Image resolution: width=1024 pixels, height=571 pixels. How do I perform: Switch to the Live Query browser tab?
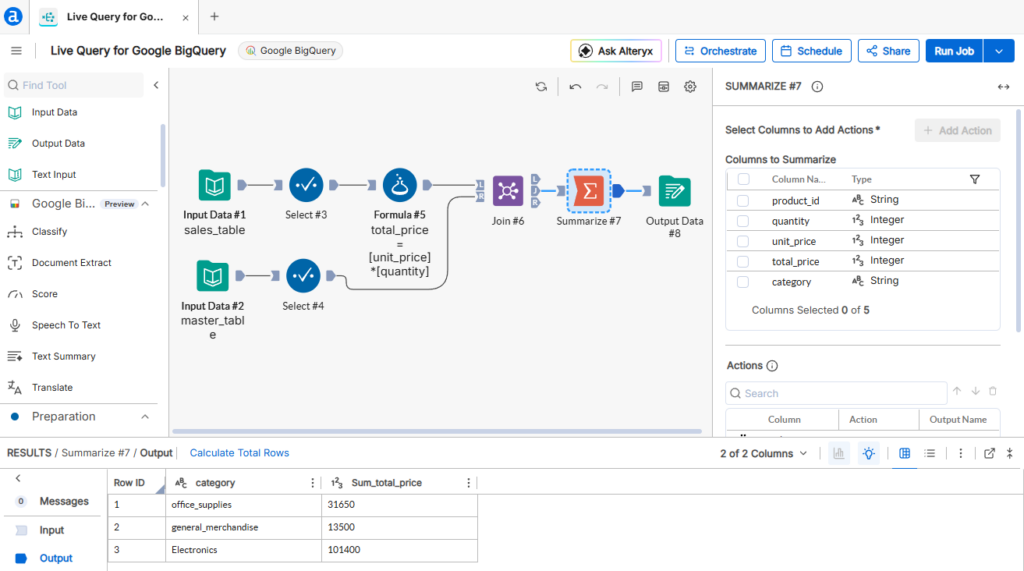114,17
